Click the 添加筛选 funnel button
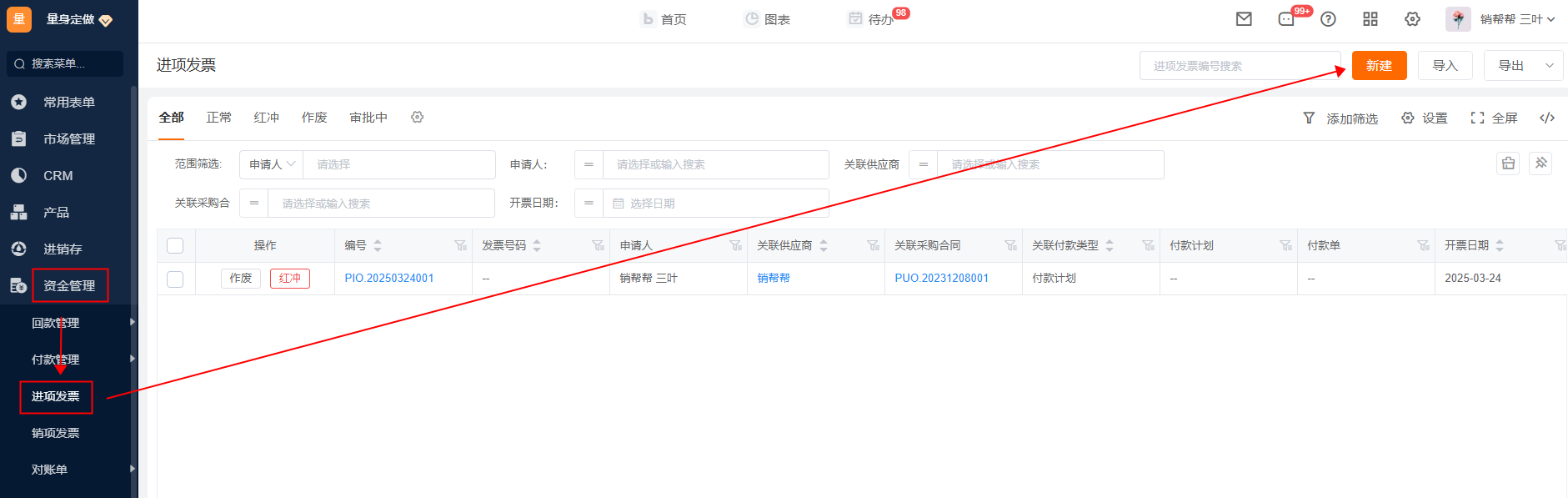 pyautogui.click(x=1340, y=118)
